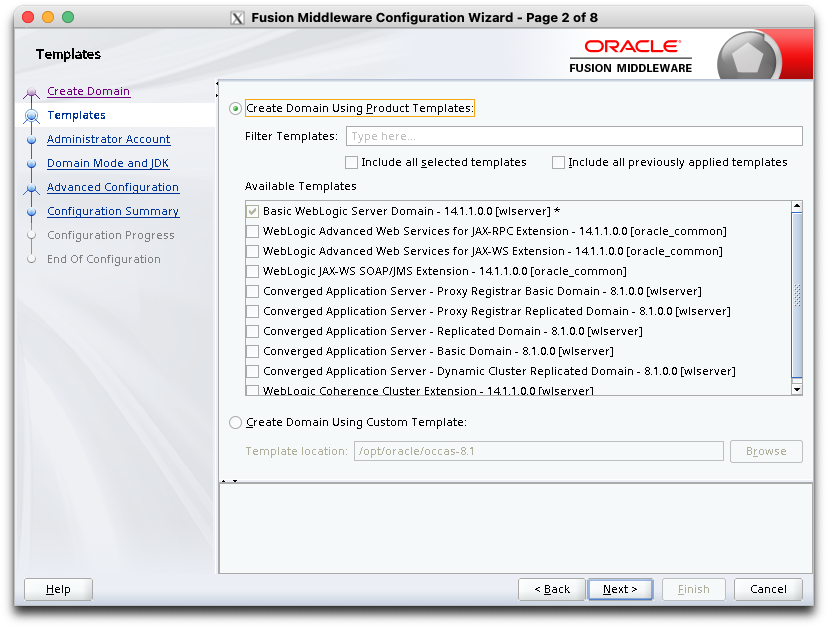828x628 pixels.
Task: Click the X11 icon in title bar
Action: (x=238, y=18)
